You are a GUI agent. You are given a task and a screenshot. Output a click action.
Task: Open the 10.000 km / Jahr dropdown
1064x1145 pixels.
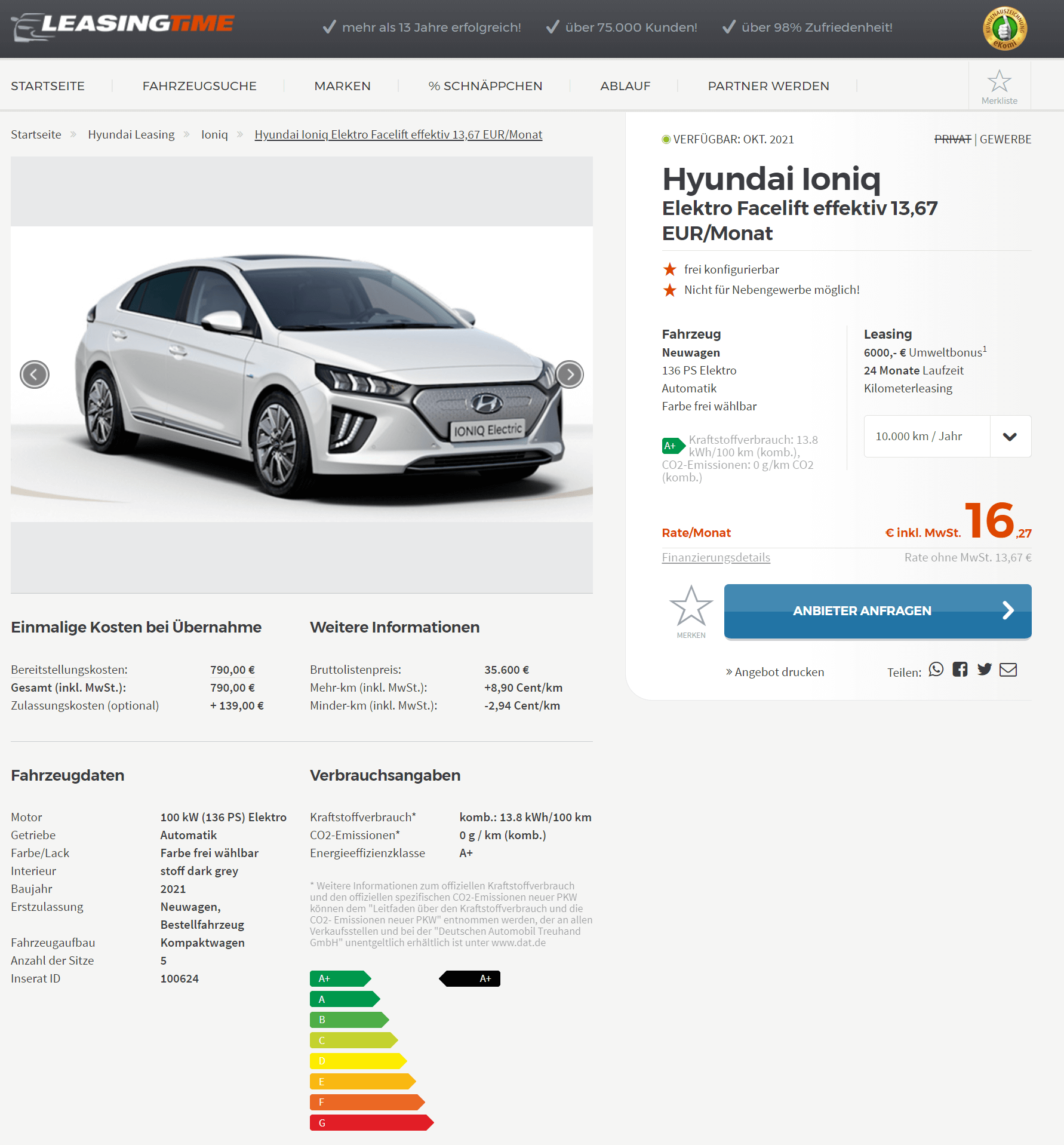coord(947,436)
